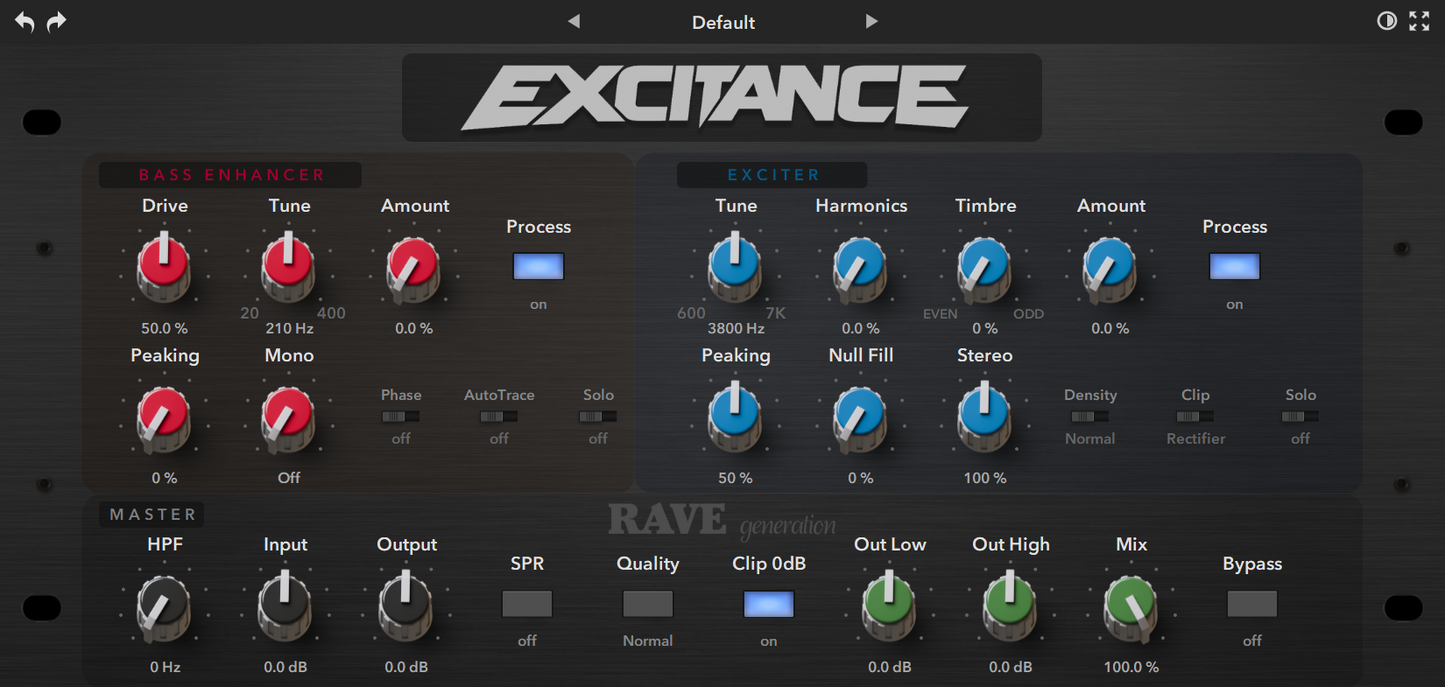Toggle the contrast theme icon

[1387, 21]
